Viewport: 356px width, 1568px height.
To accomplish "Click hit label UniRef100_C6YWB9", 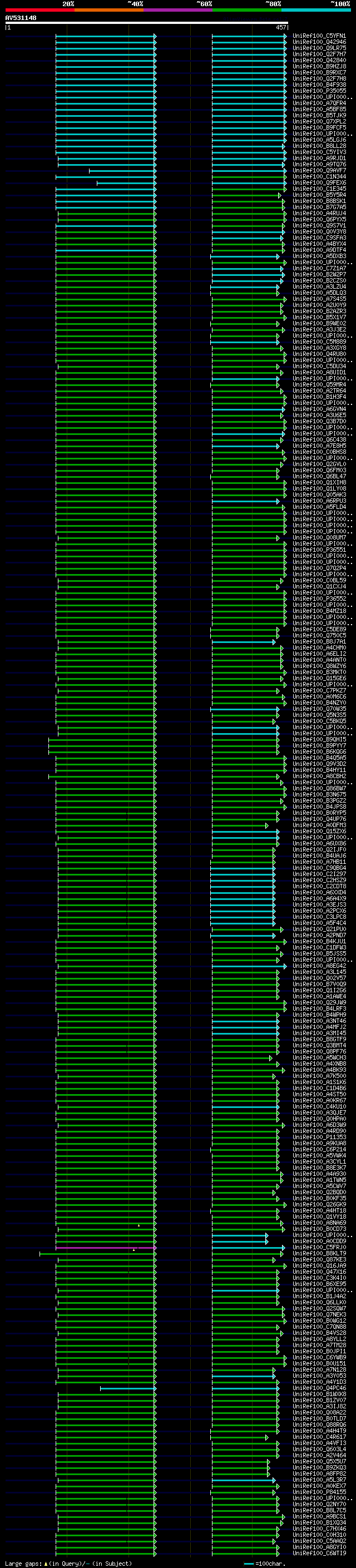I will point(319,1357).
